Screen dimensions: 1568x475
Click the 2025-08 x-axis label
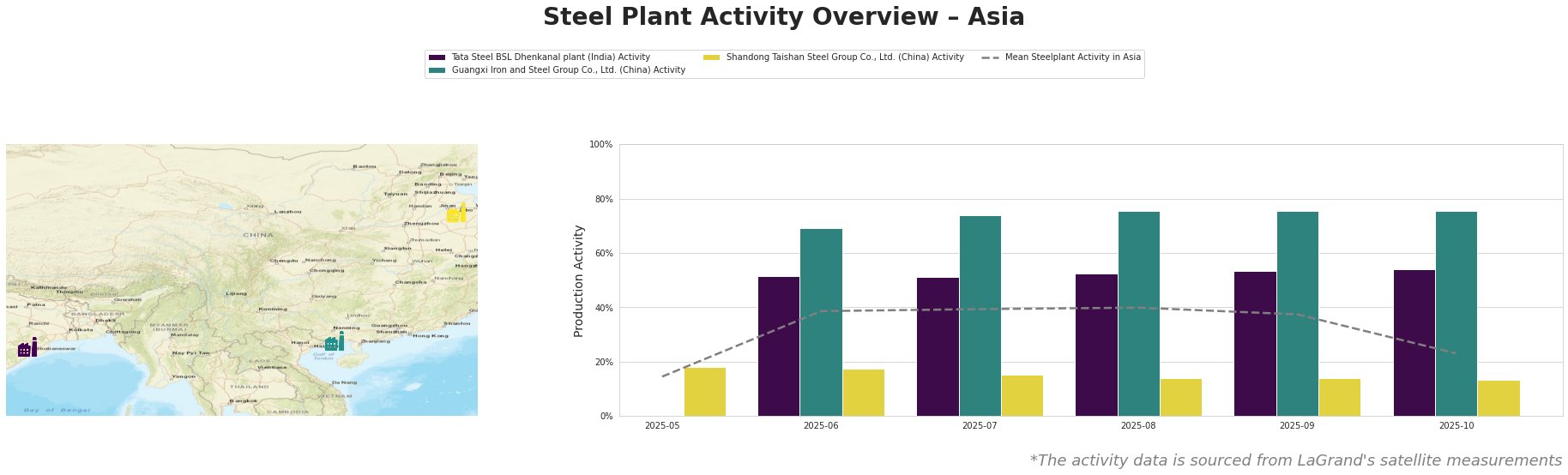click(1138, 425)
